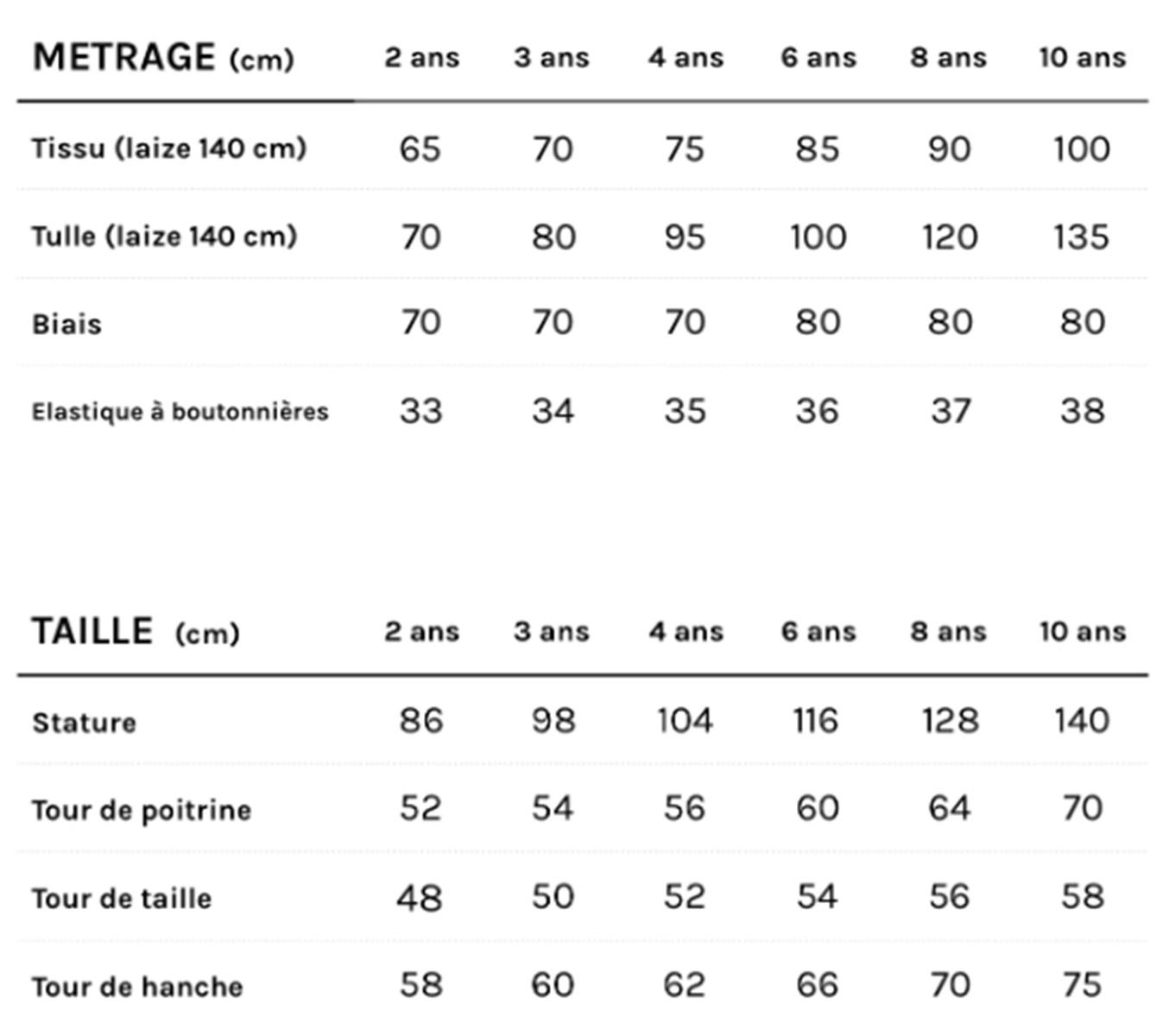Select the Tour de taille row label
1169x1036 pixels.
[x=122, y=899]
